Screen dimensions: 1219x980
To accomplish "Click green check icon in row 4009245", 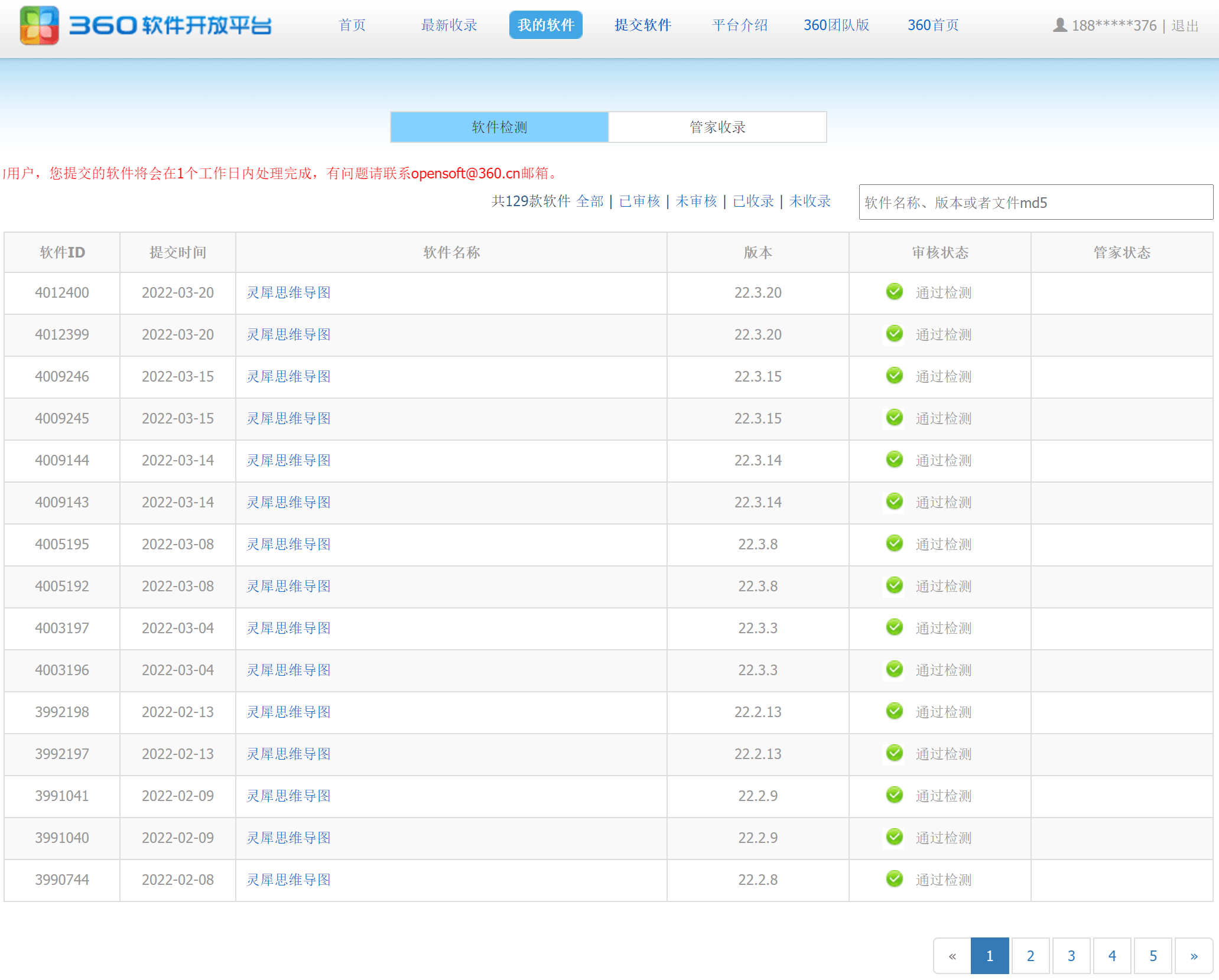I will [x=895, y=418].
